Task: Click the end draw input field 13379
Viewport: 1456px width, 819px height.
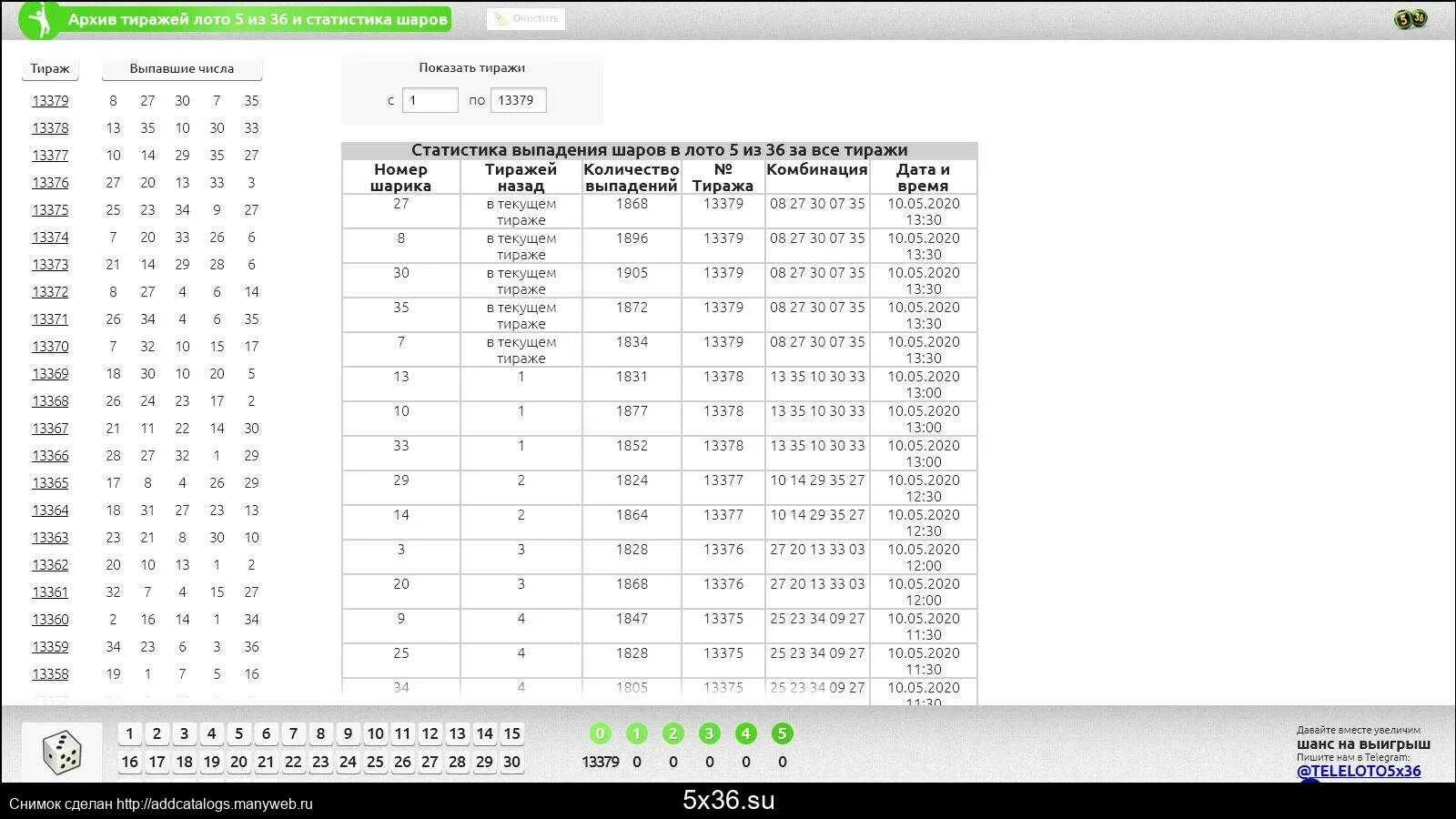Action: pos(519,100)
